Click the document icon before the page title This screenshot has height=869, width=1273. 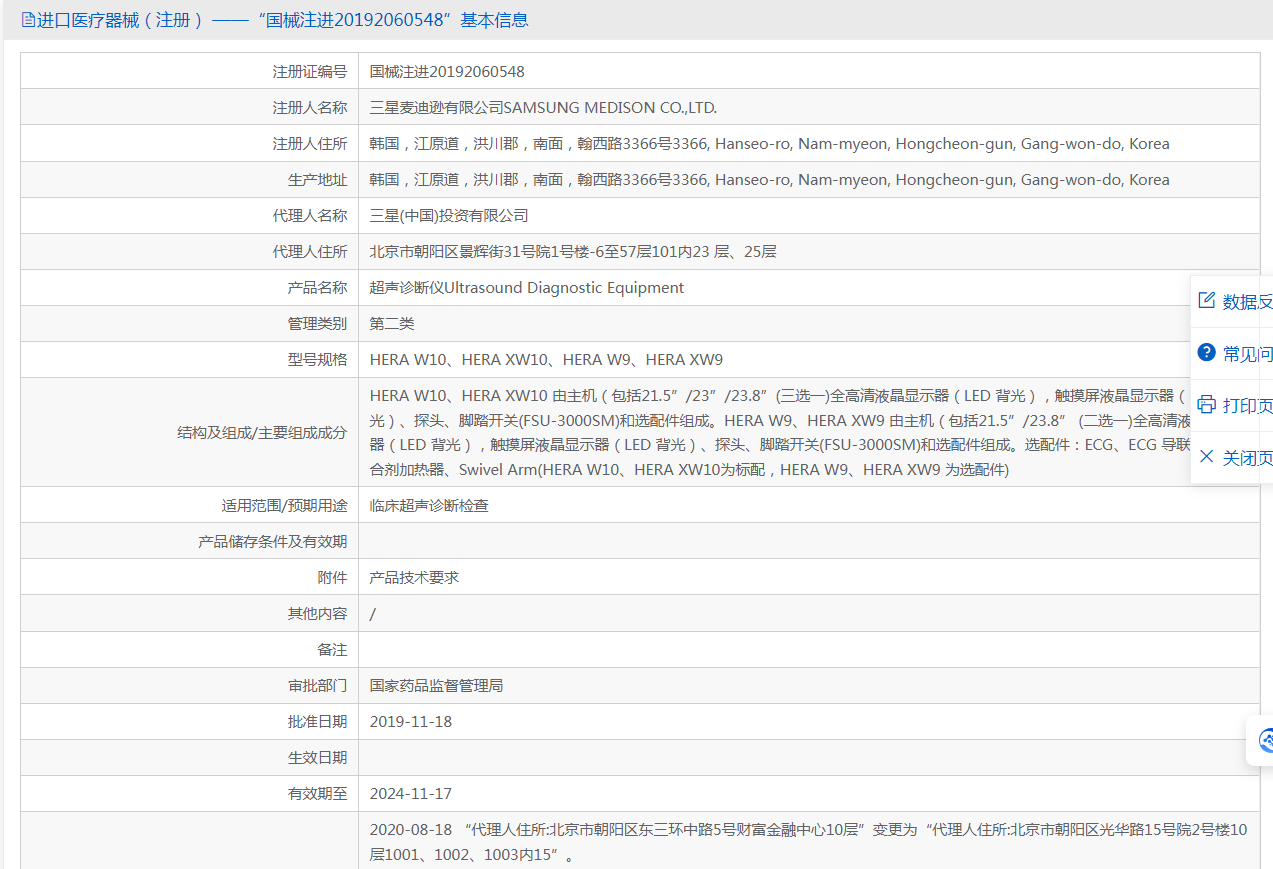[28, 20]
